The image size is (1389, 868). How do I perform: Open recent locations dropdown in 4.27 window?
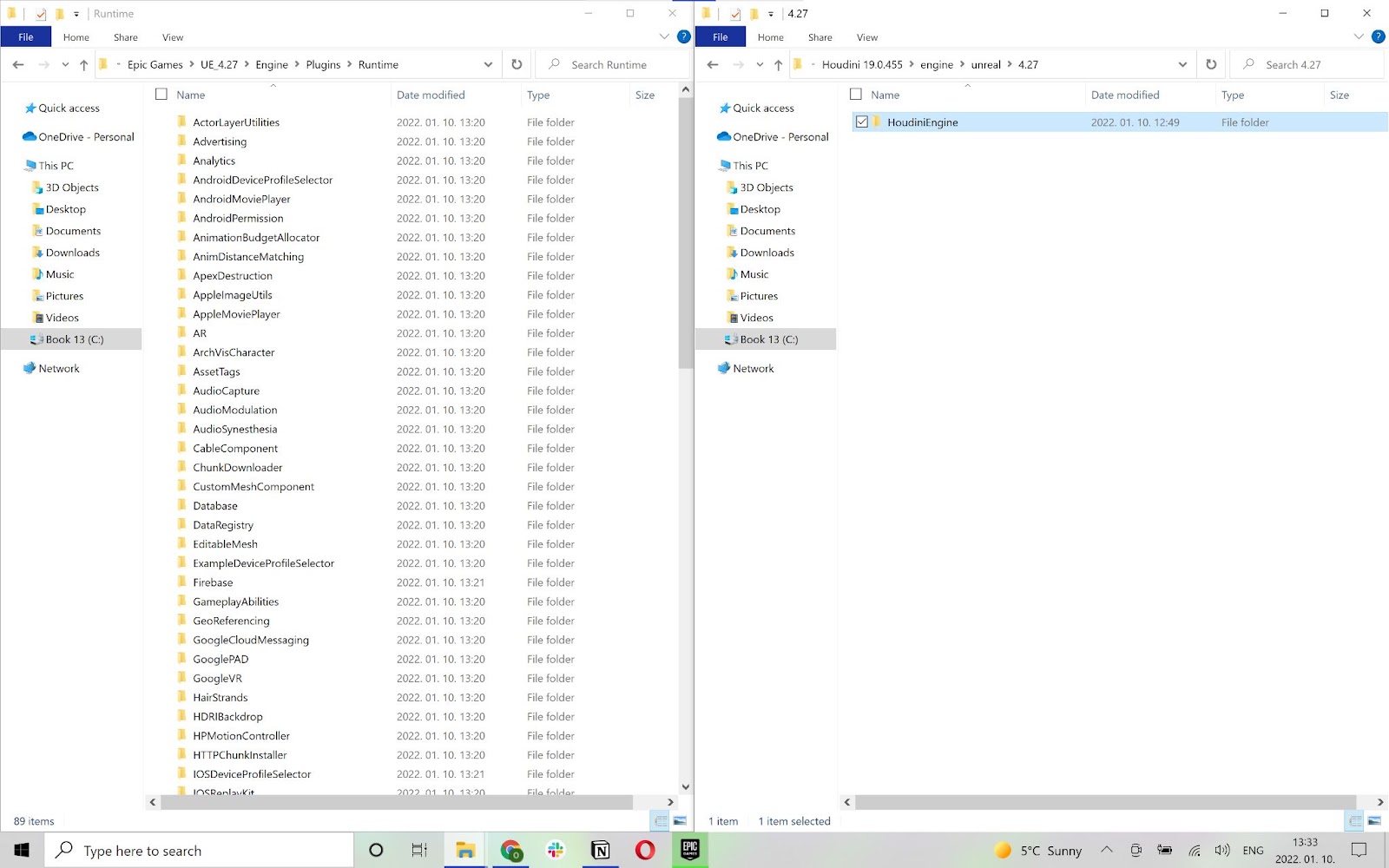(x=760, y=64)
